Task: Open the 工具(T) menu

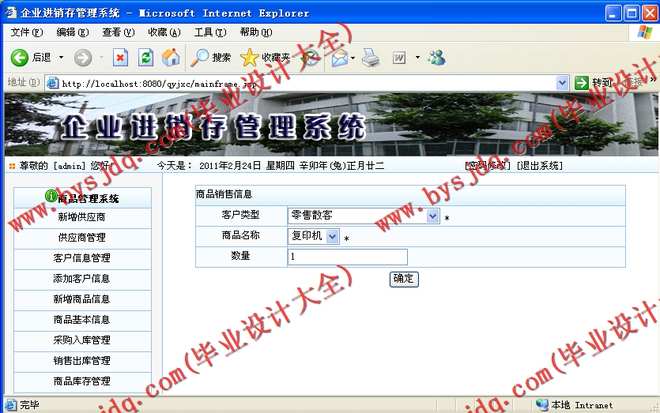Action: (x=210, y=33)
